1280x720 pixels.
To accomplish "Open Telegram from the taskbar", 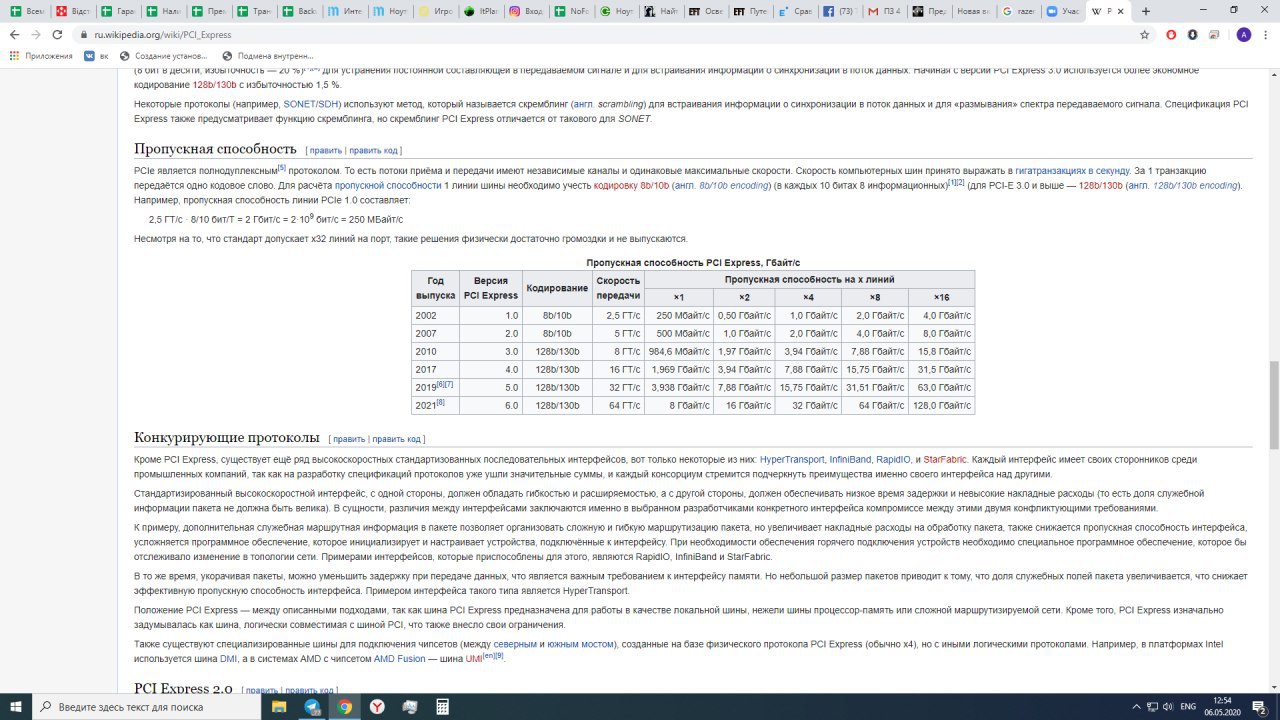I will [312, 706].
